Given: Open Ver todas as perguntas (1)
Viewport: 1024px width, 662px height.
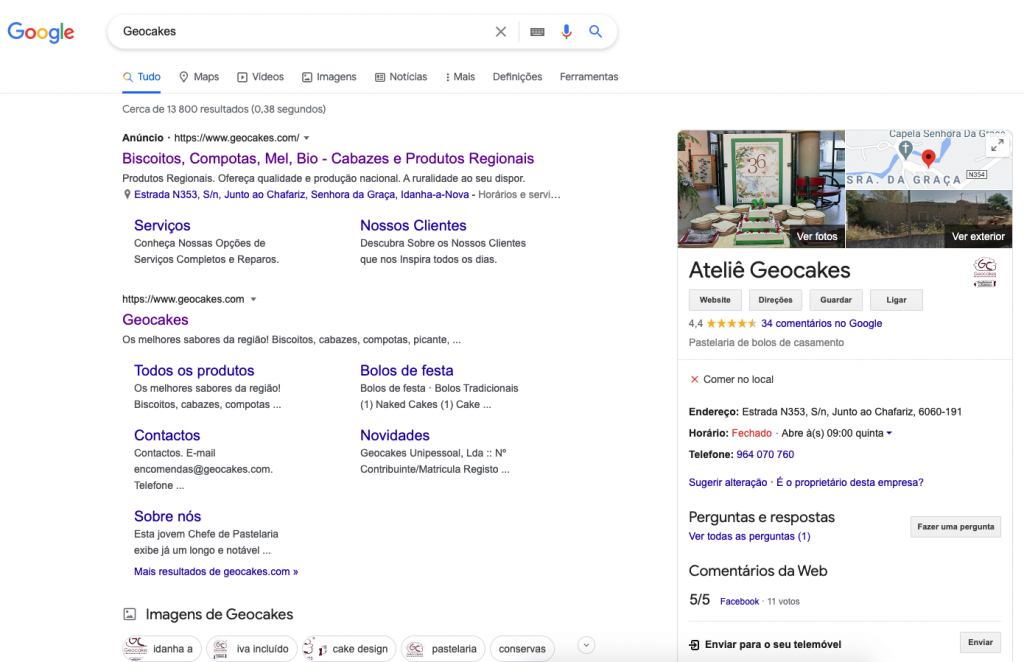Looking at the screenshot, I should point(749,537).
